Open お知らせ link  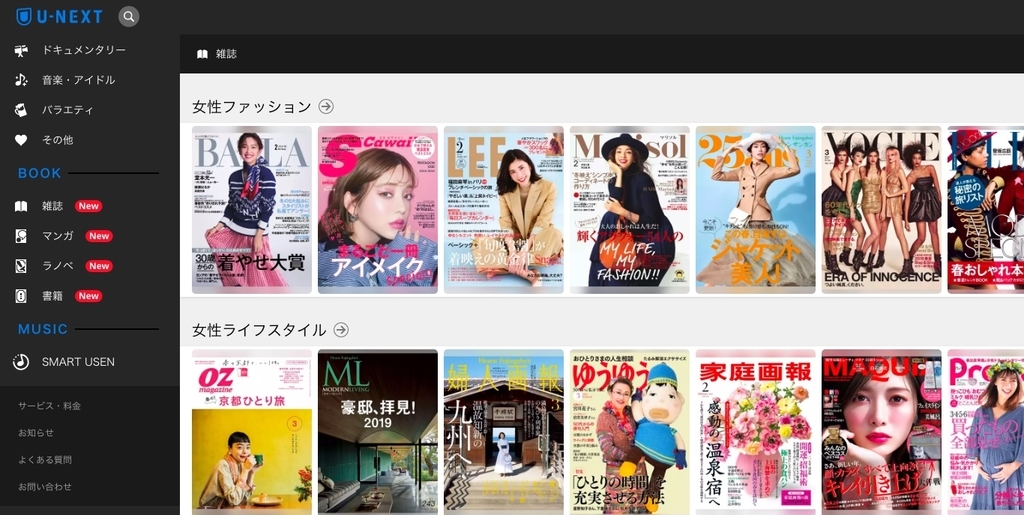[x=36, y=433]
